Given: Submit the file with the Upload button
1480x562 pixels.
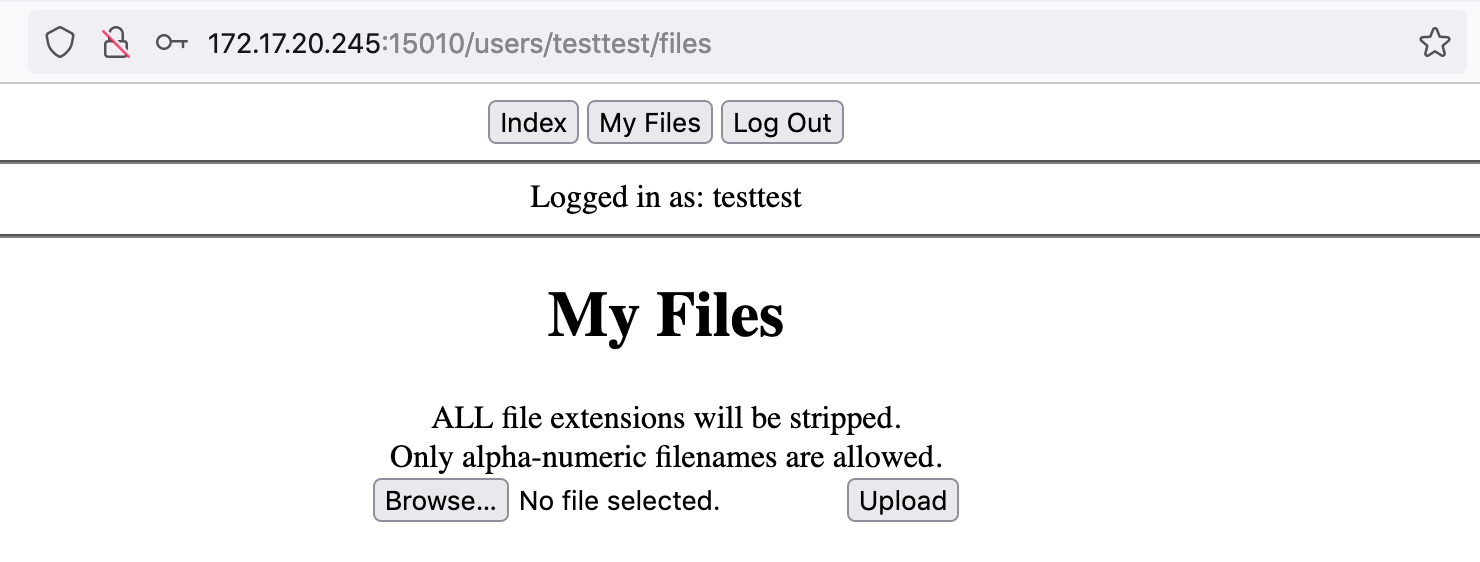Looking at the screenshot, I should pyautogui.click(x=903, y=500).
